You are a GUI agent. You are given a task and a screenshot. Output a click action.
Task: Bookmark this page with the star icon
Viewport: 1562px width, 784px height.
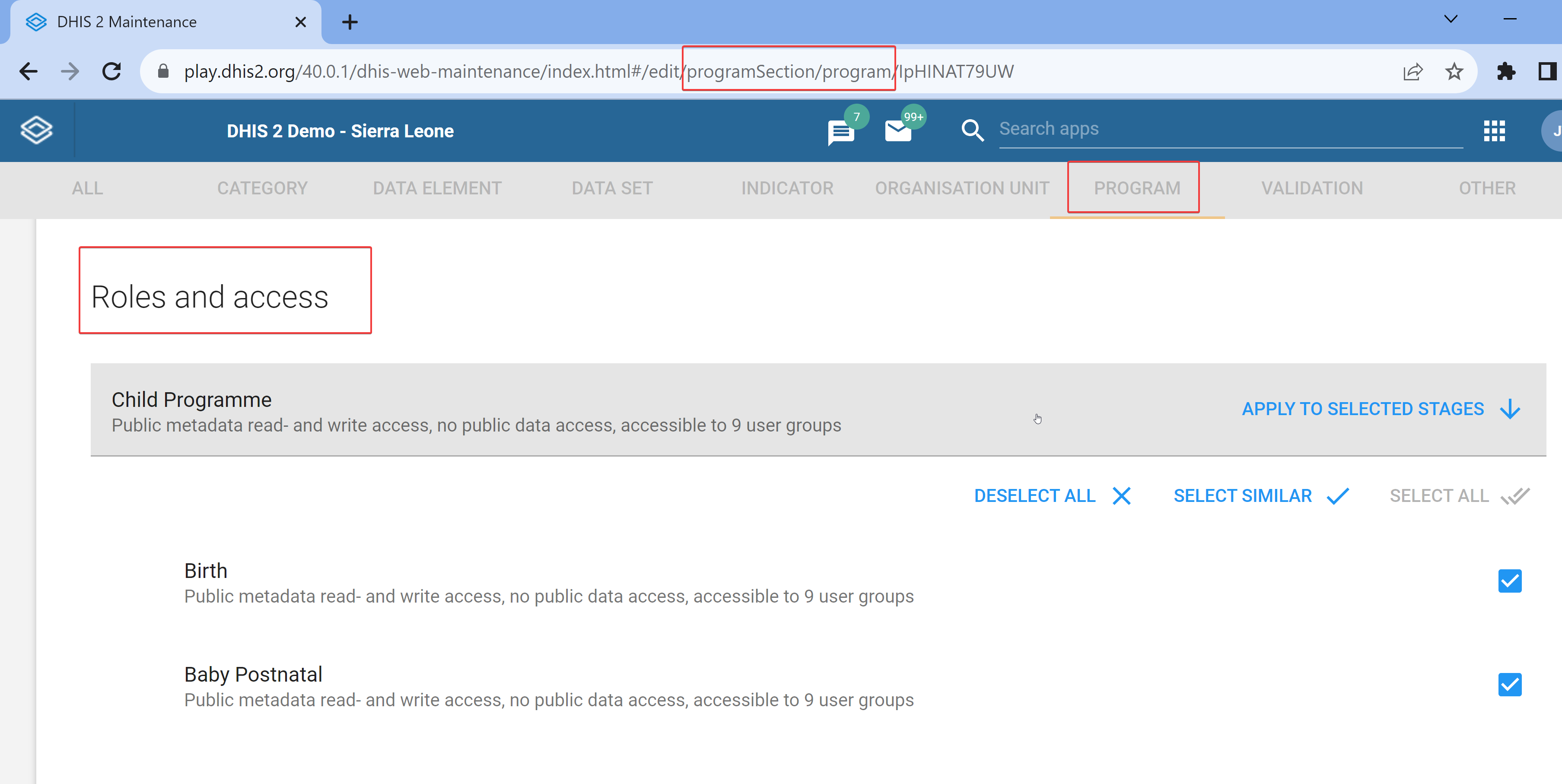1454,72
